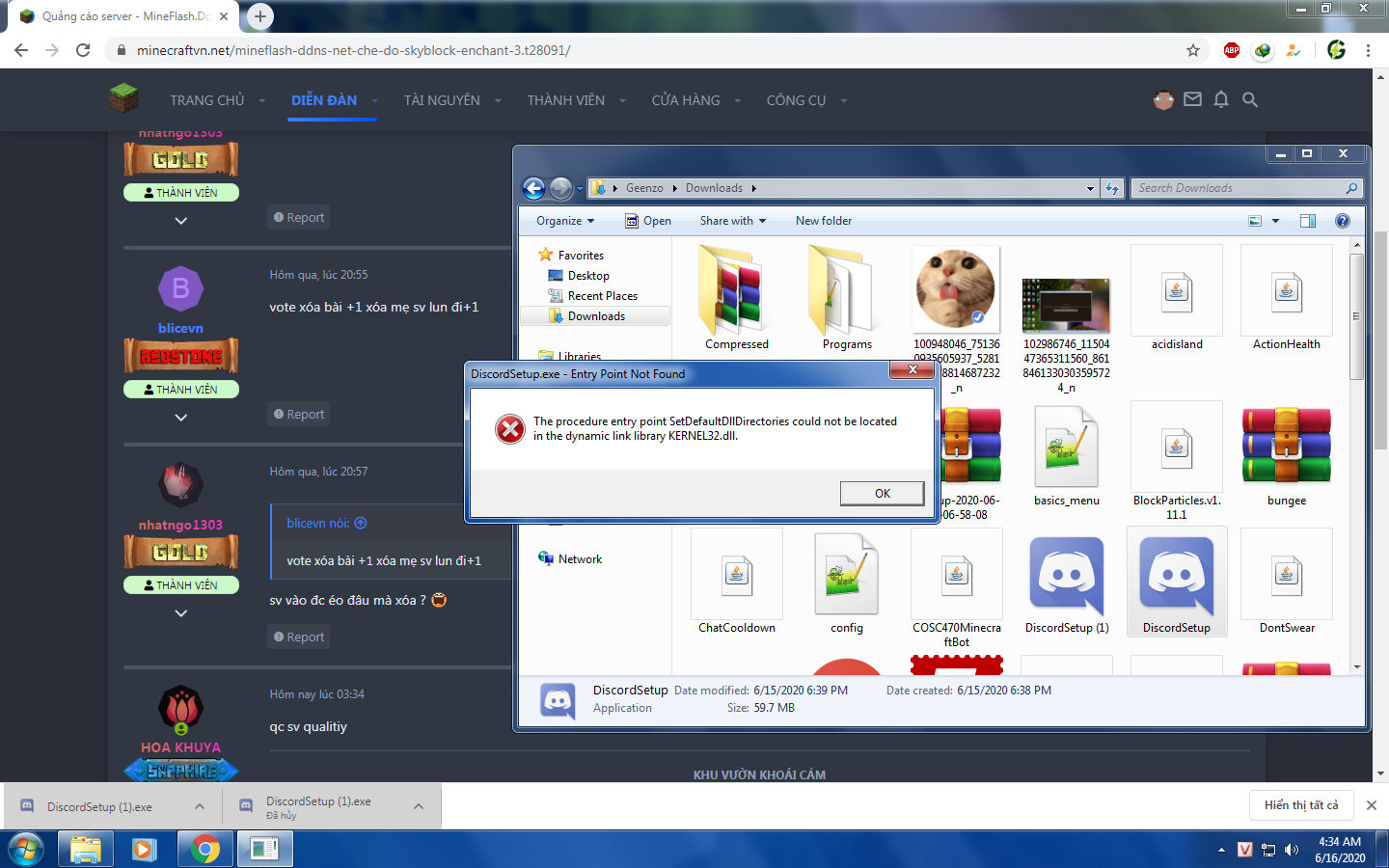Image resolution: width=1389 pixels, height=868 pixels.
Task: Open the Chrome three-dot menu
Action: point(1368,50)
